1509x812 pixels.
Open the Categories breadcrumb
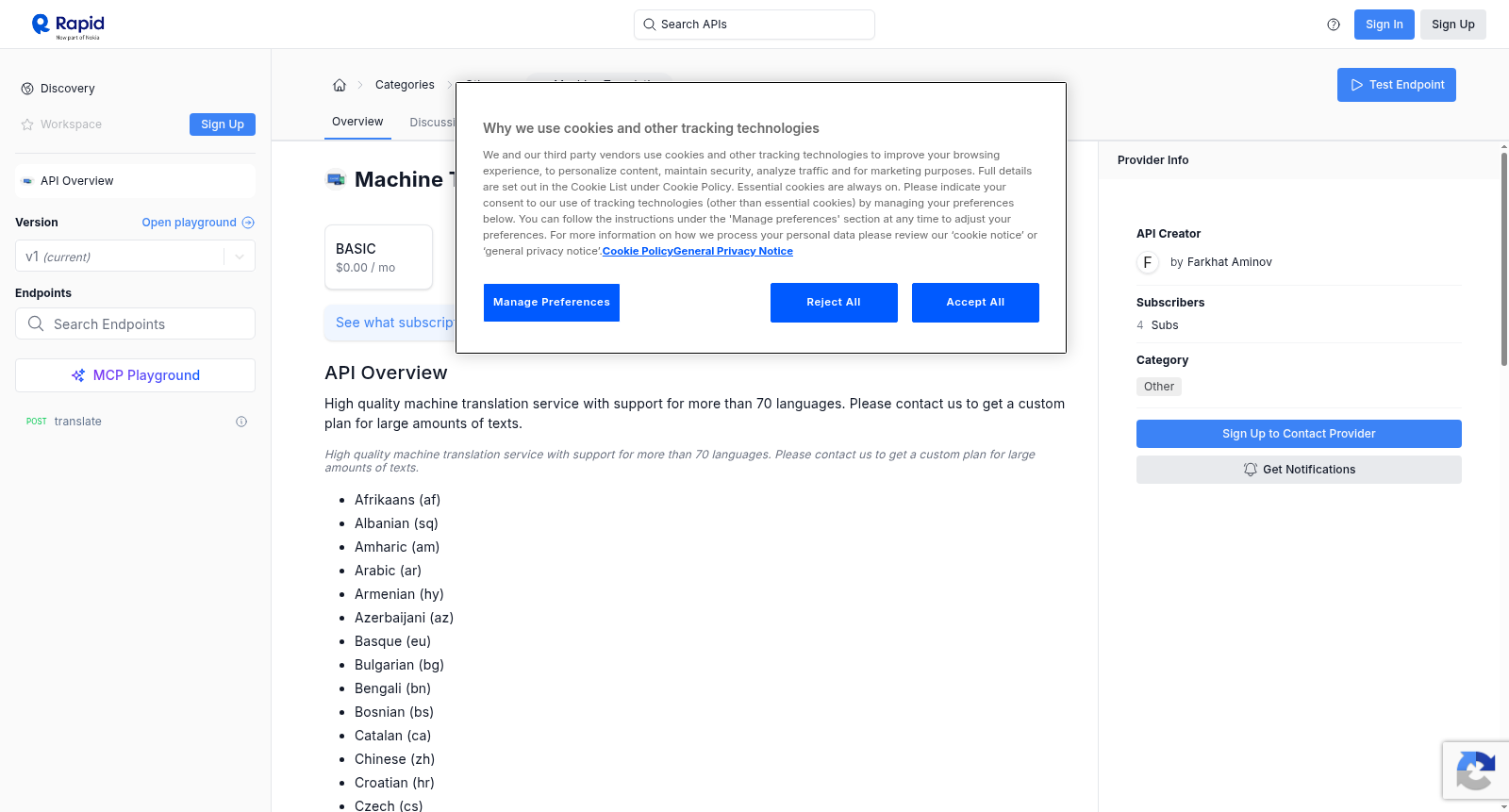pos(405,85)
